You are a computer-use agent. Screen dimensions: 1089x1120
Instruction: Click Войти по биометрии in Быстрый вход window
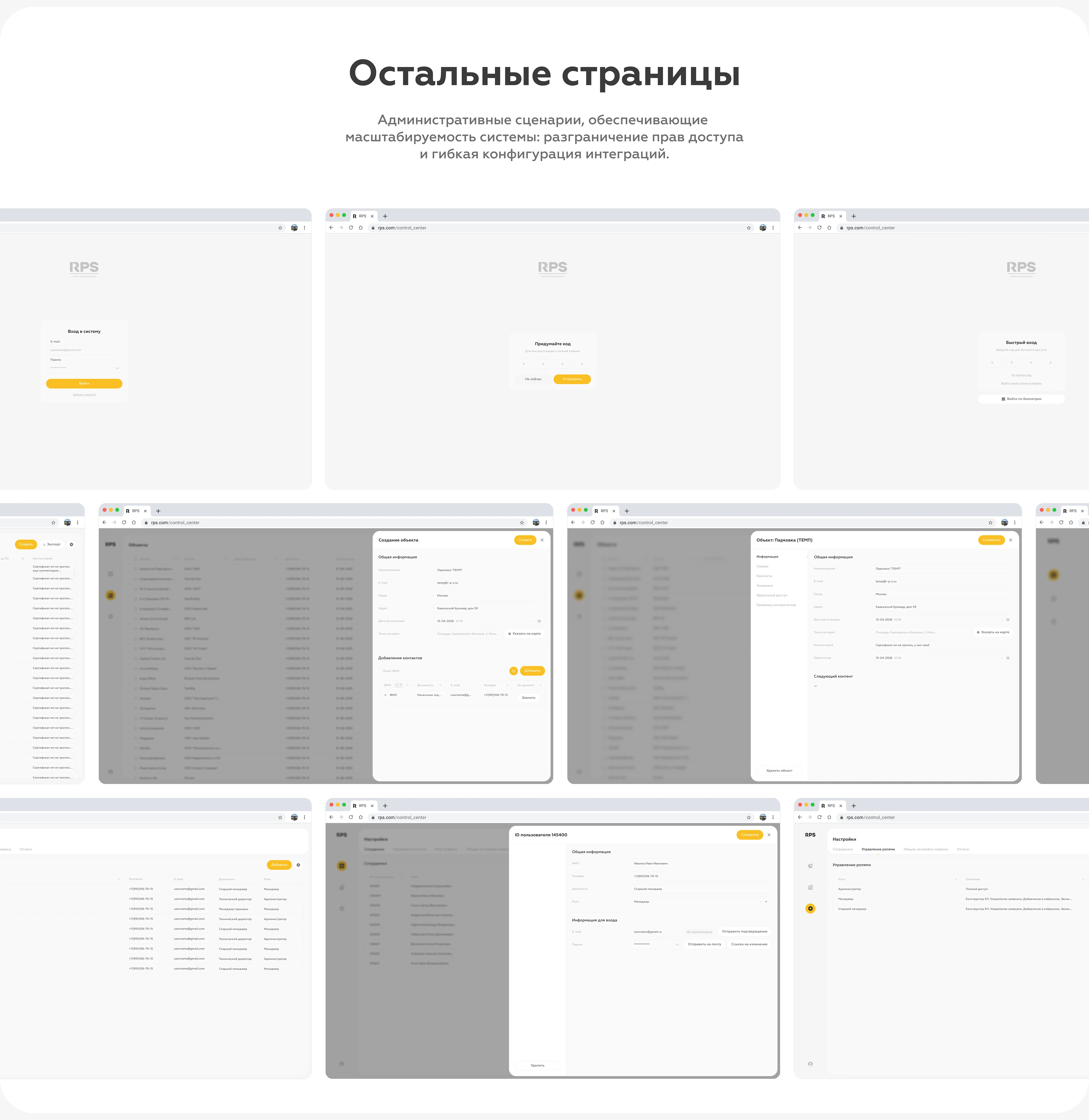click(1021, 399)
